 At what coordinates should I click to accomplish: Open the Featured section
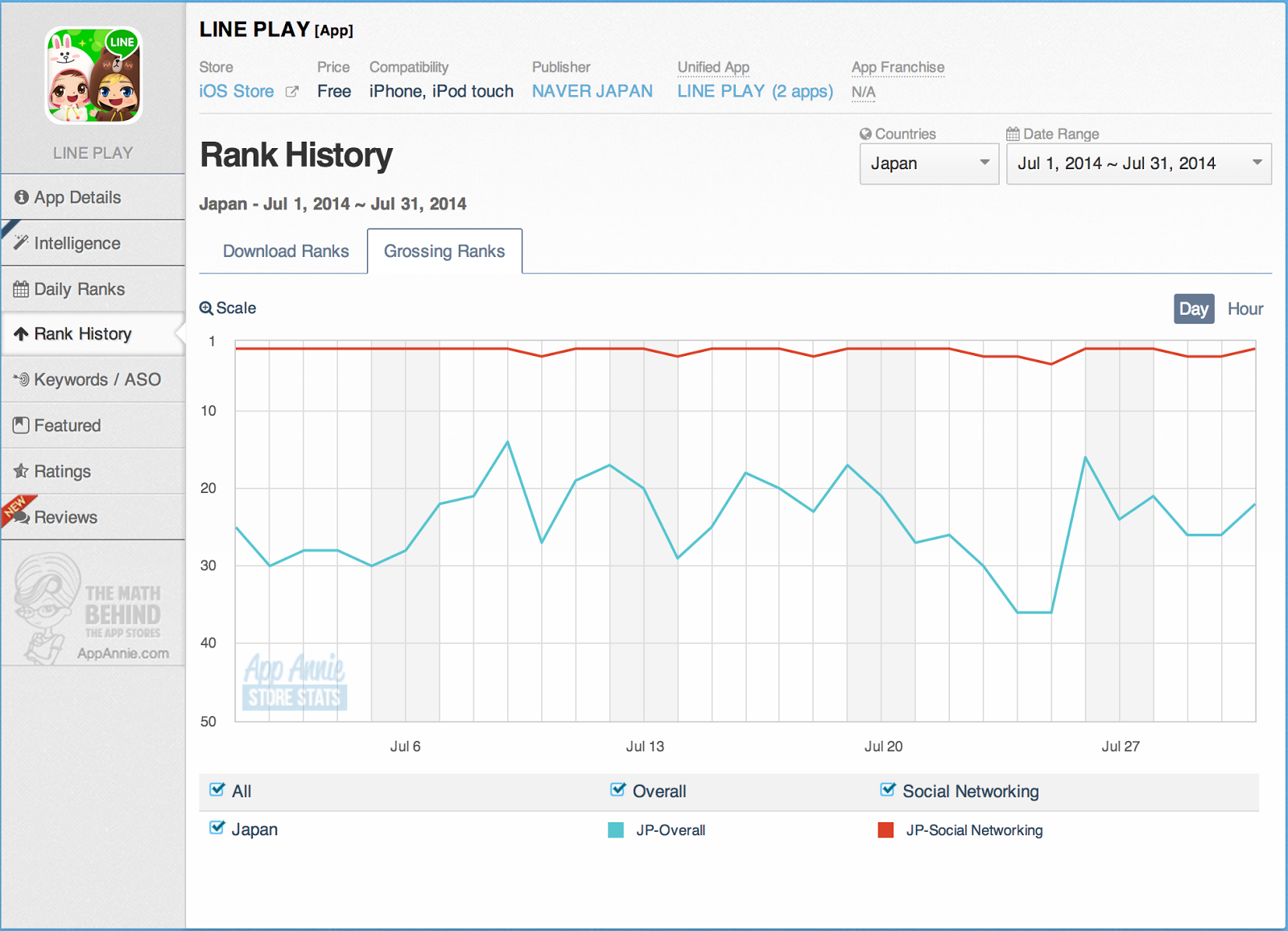pyautogui.click(x=93, y=425)
